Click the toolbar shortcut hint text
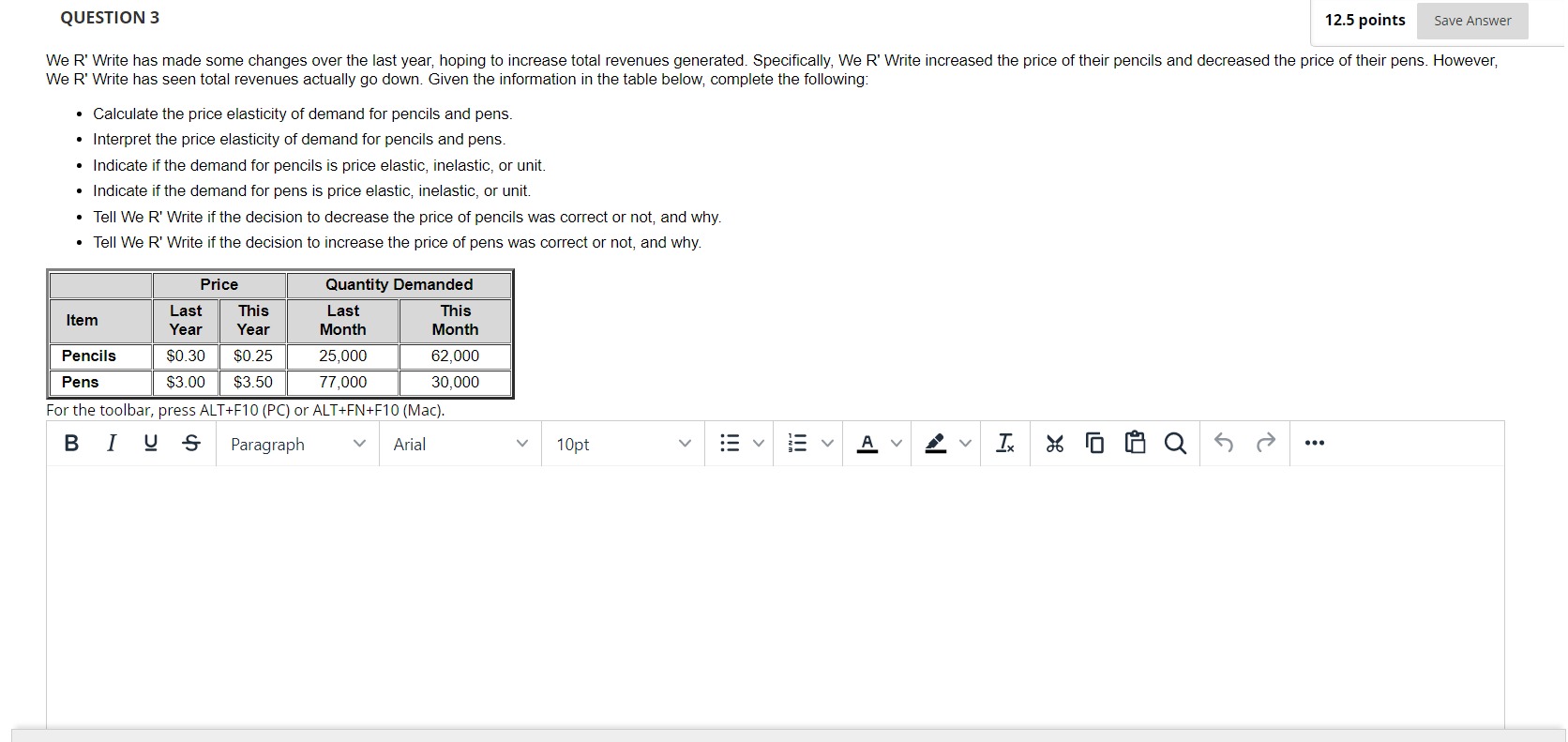The width and height of the screenshot is (1568, 742). point(246,410)
